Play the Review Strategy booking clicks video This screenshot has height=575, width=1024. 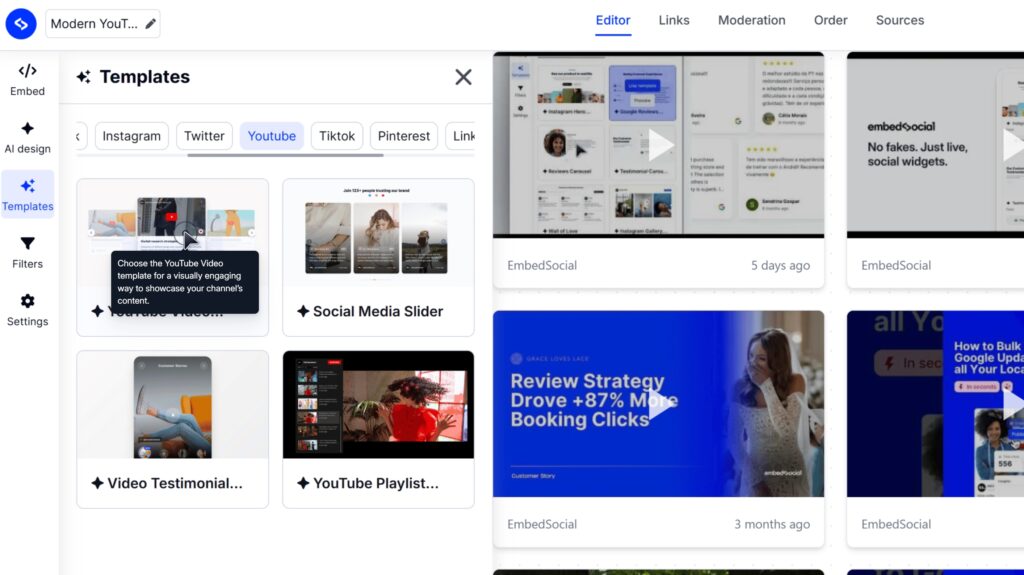point(660,404)
